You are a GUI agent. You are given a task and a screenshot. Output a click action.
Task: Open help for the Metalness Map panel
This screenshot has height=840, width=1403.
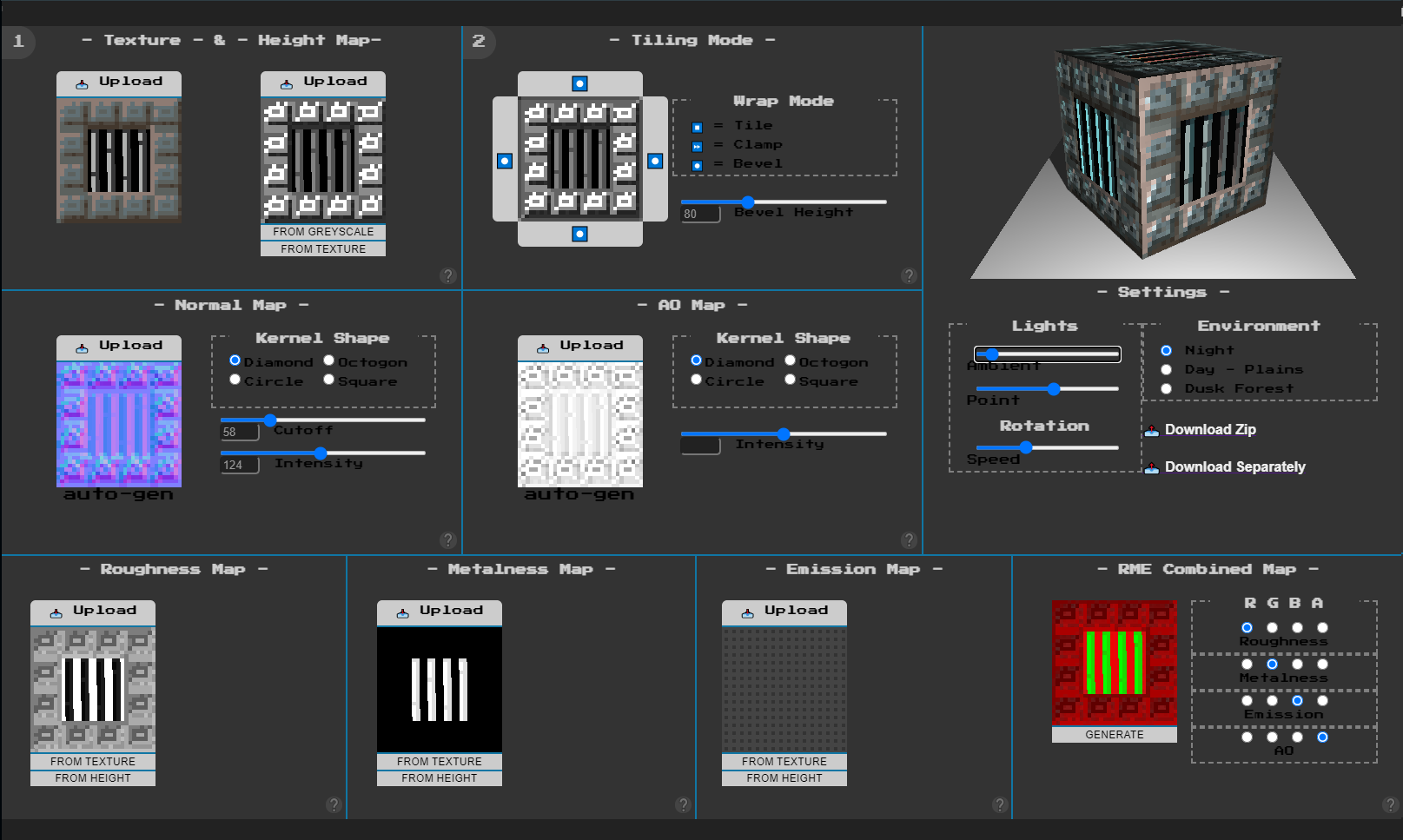click(683, 804)
